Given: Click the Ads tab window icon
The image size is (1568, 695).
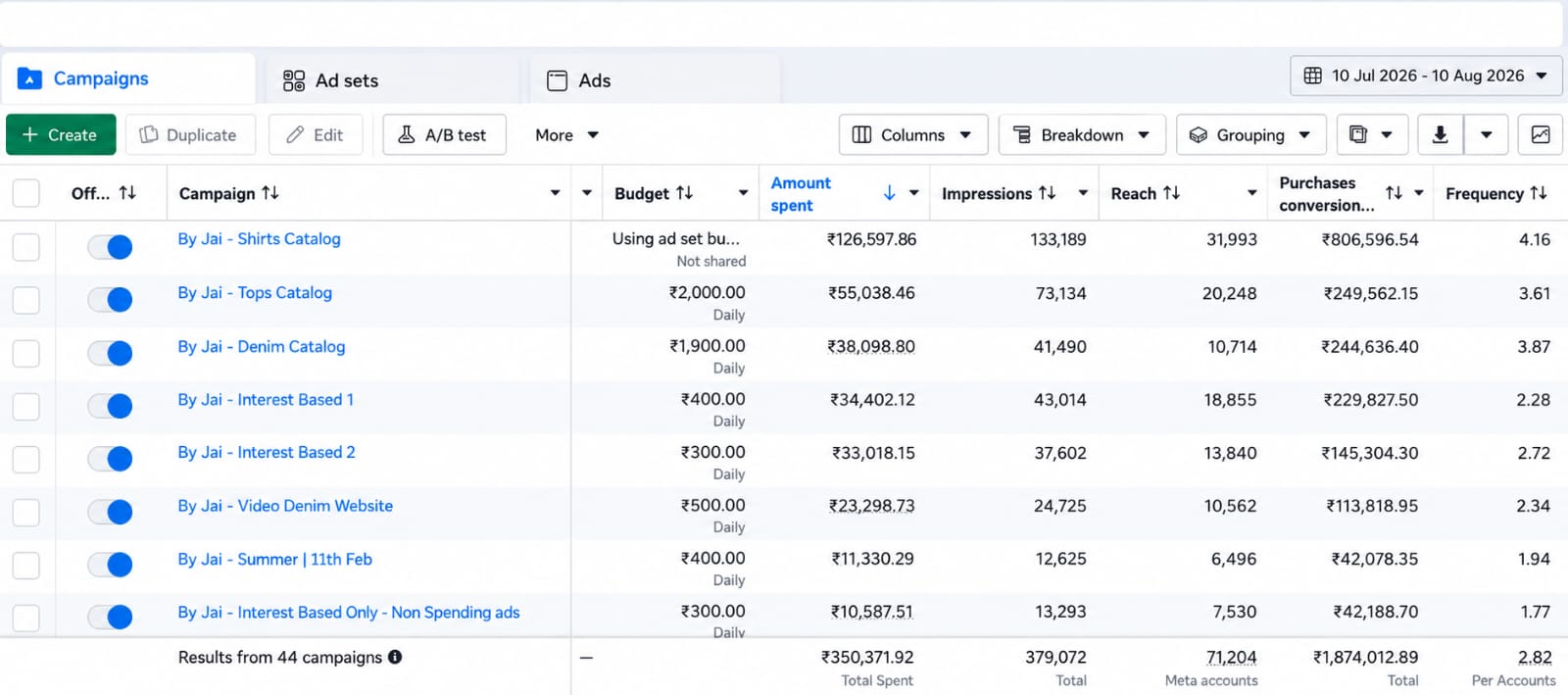Looking at the screenshot, I should click(x=557, y=80).
